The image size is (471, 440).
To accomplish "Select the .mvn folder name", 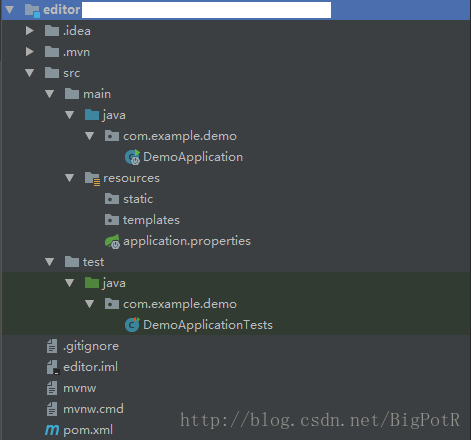I will (x=76, y=52).
